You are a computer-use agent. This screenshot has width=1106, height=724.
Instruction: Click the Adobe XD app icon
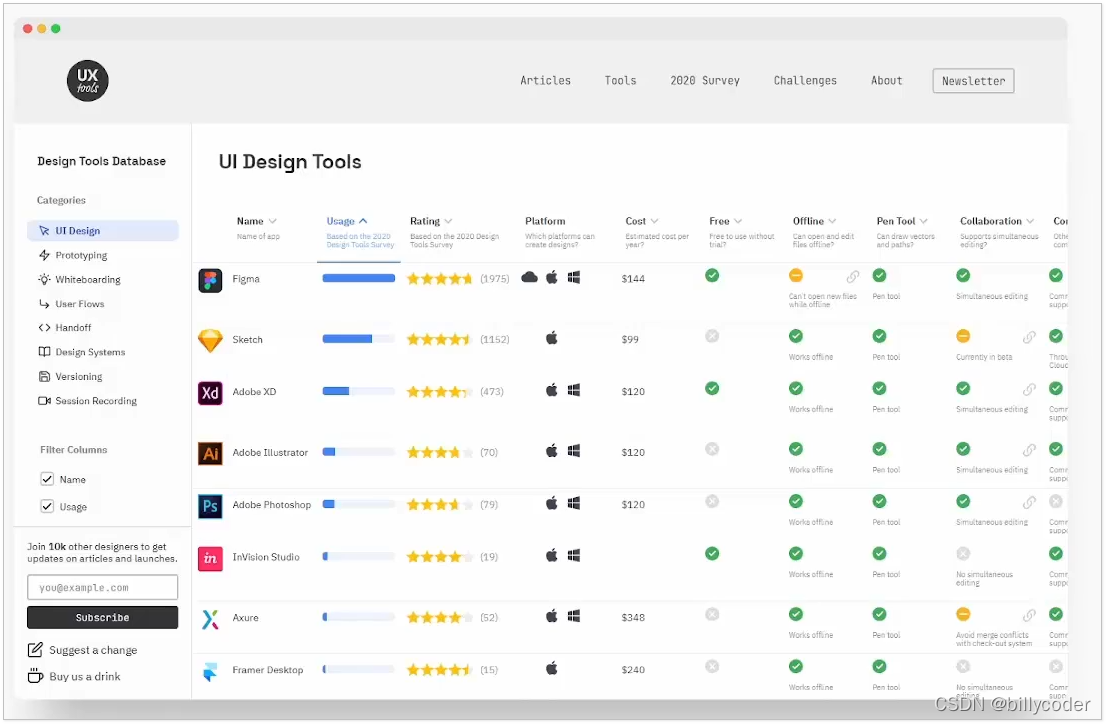pyautogui.click(x=210, y=393)
